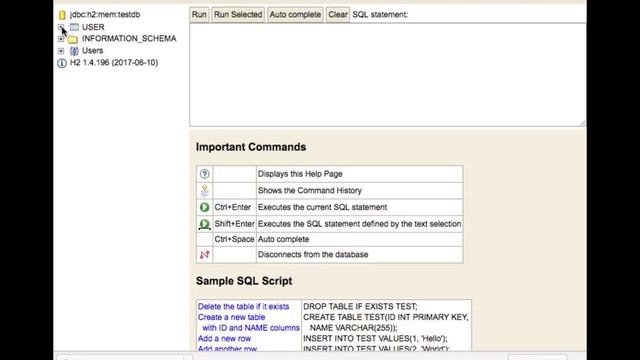Click 'Delete the table if it exists' link

[243, 307]
